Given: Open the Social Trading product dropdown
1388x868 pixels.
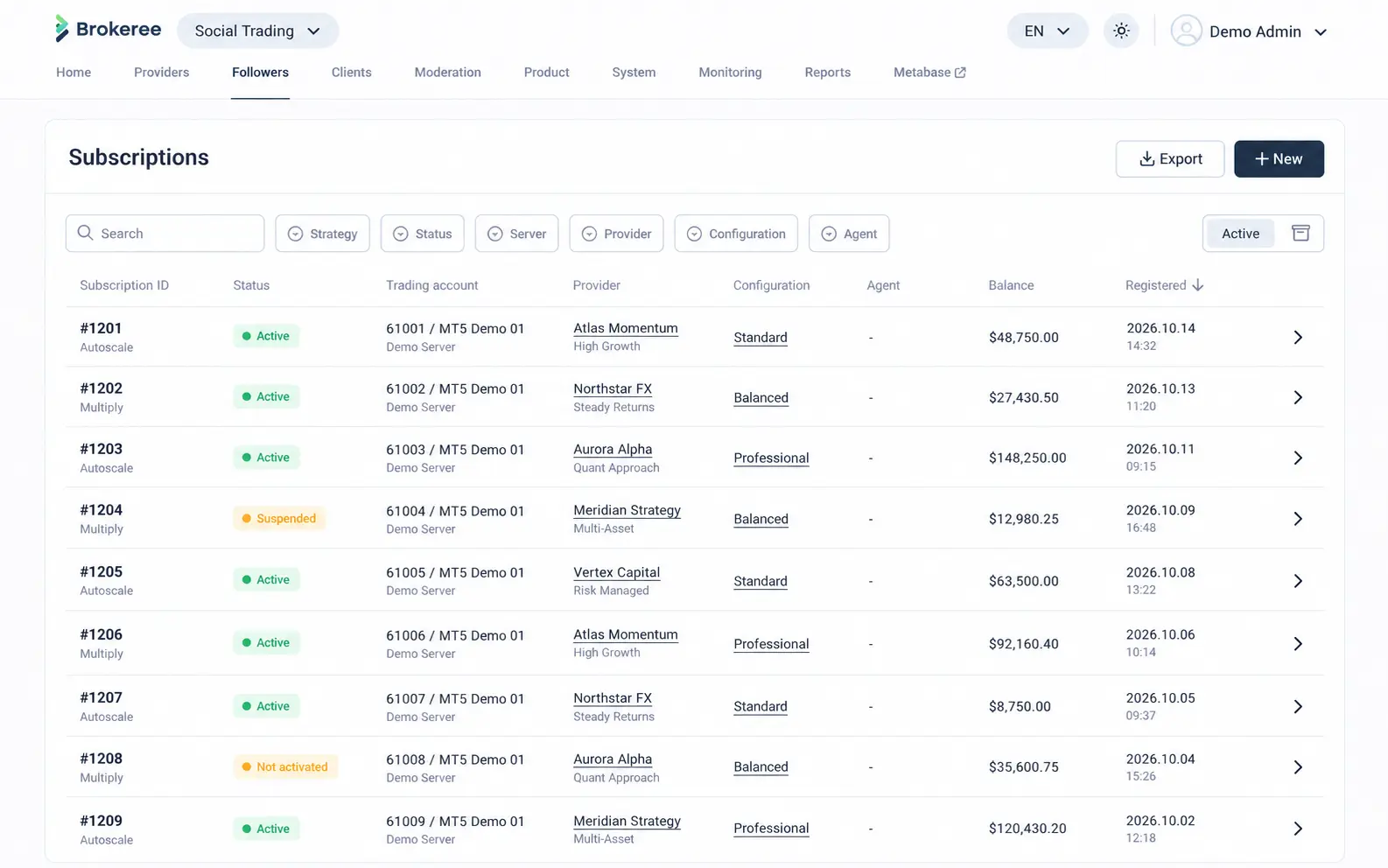Looking at the screenshot, I should tap(257, 31).
